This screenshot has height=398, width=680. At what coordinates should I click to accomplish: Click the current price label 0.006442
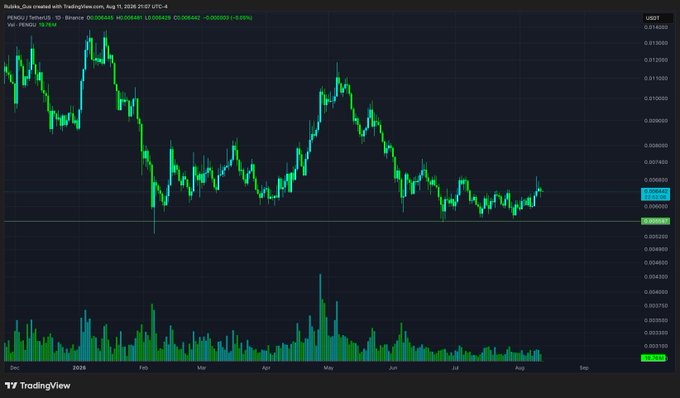(655, 194)
